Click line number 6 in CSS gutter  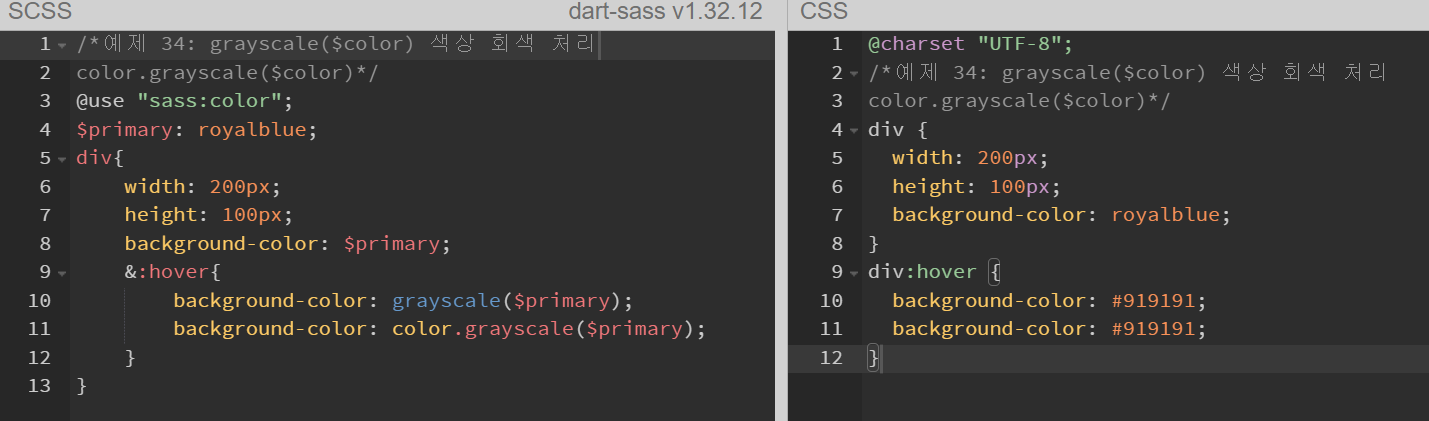[837, 187]
